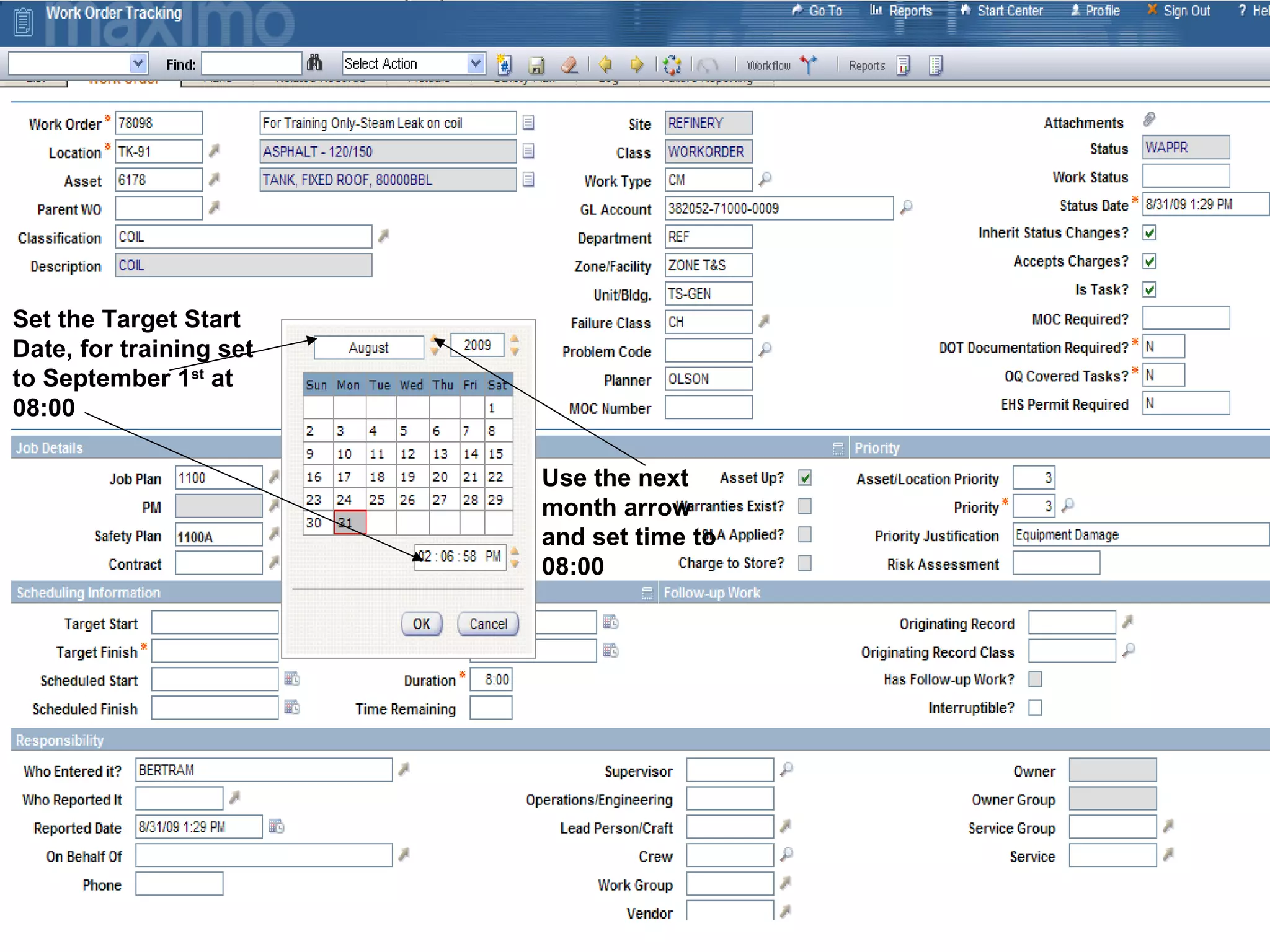The width and height of the screenshot is (1270, 952).
Task: Click the Job Plan field 1100
Action: [x=219, y=478]
